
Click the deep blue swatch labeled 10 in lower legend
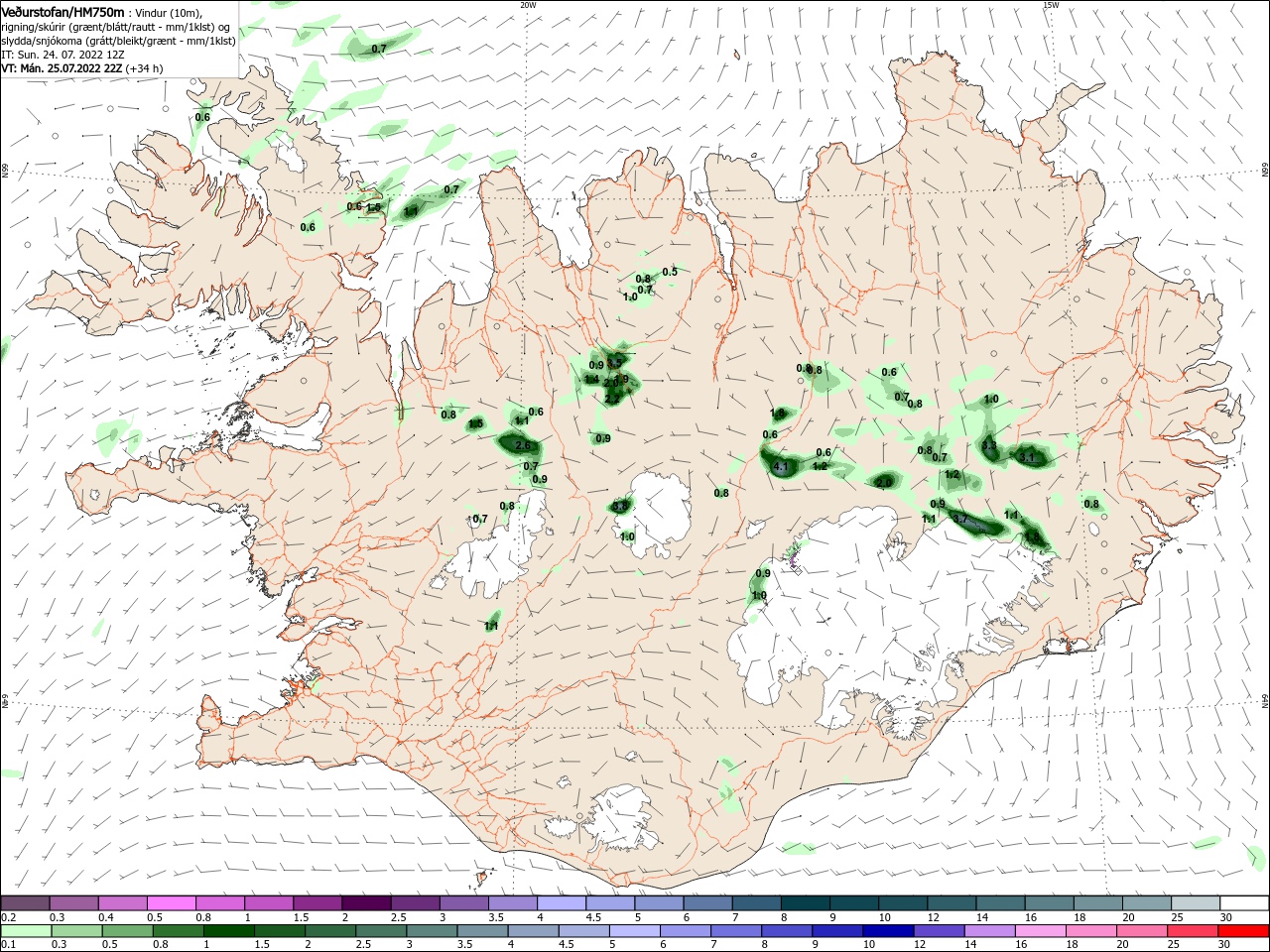click(887, 931)
